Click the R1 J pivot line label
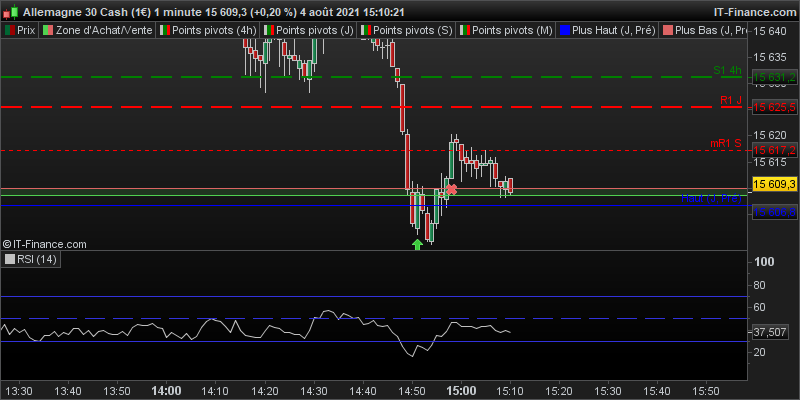This screenshot has width=800, height=400. click(x=731, y=101)
